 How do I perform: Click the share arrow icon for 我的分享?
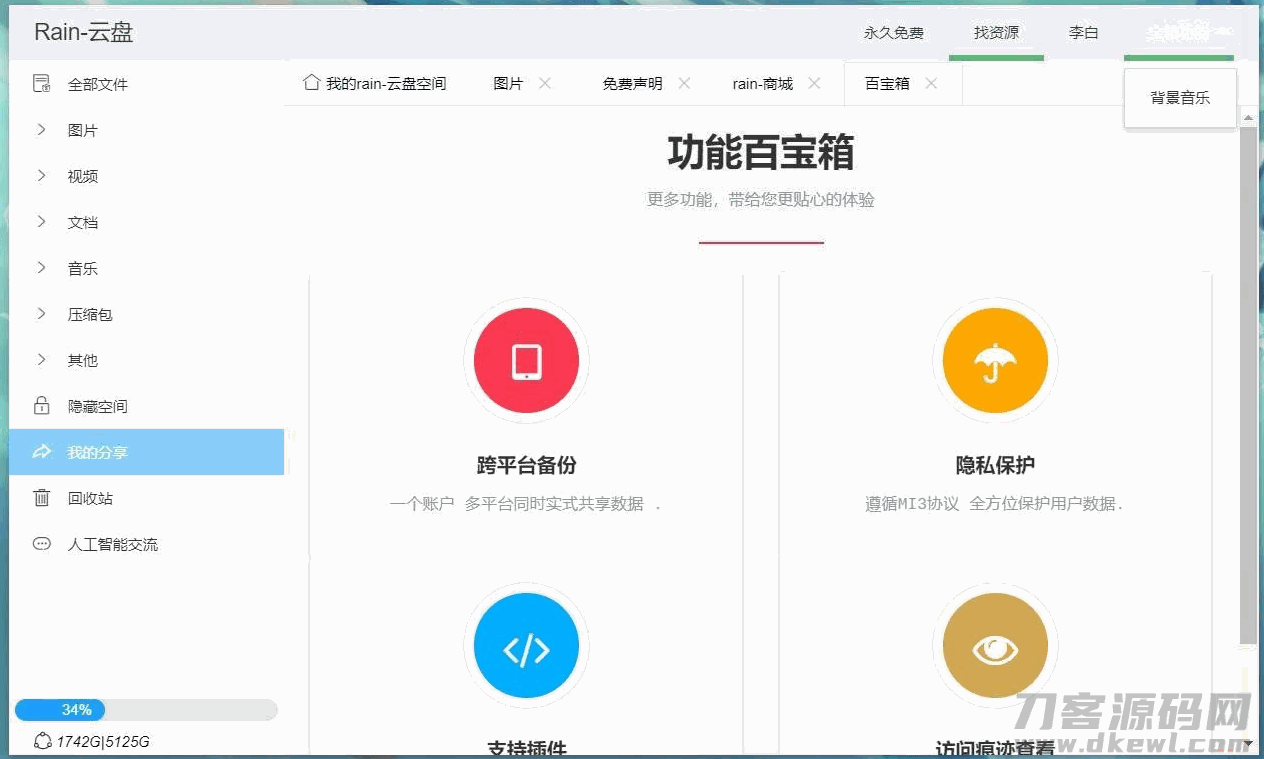tap(41, 452)
